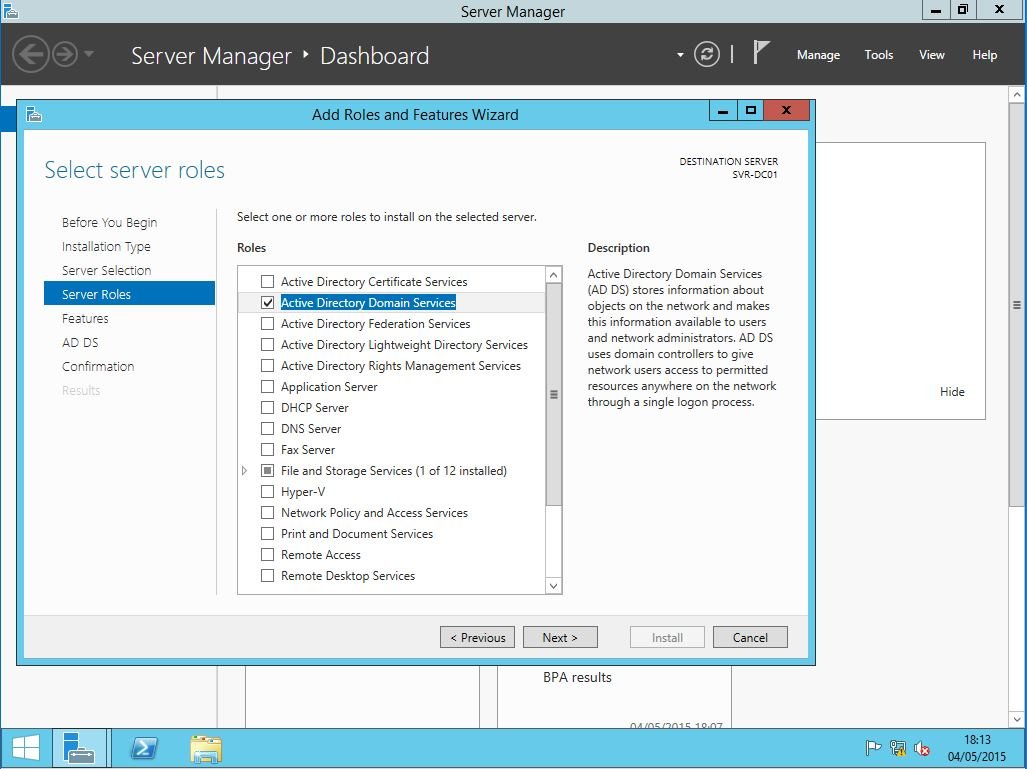Screen dimensions: 1027x769
Task: Expand File and Storage Services tree
Action: pos(245,471)
